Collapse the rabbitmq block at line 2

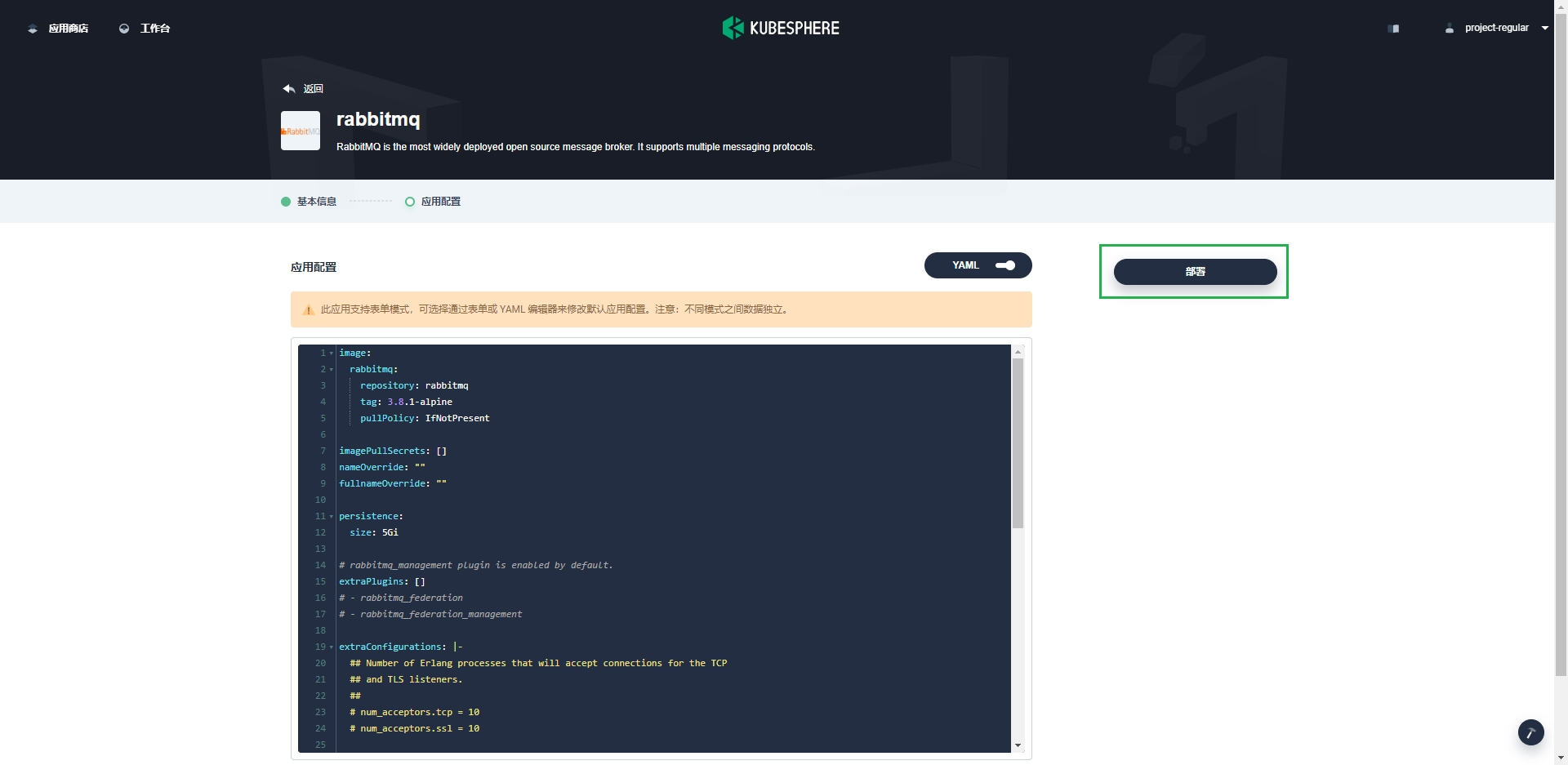331,370
